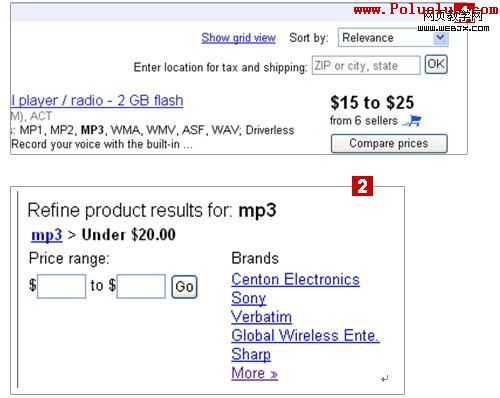Viewport: 500px width, 398px height.
Task: Click Show grid view link
Action: (x=238, y=38)
